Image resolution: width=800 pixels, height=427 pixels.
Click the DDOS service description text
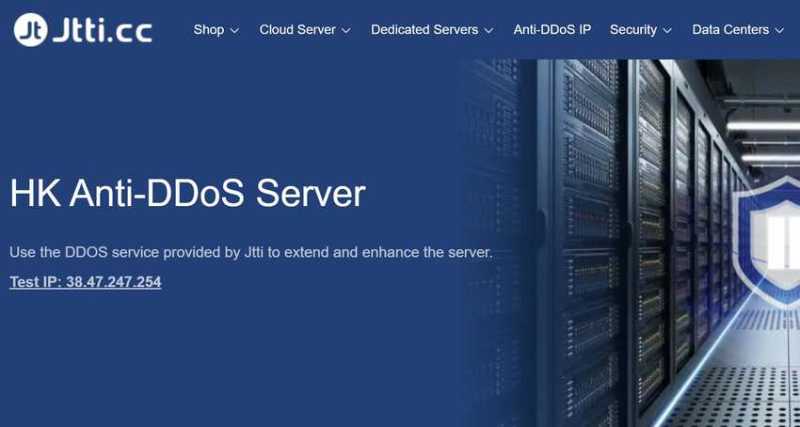click(x=251, y=253)
